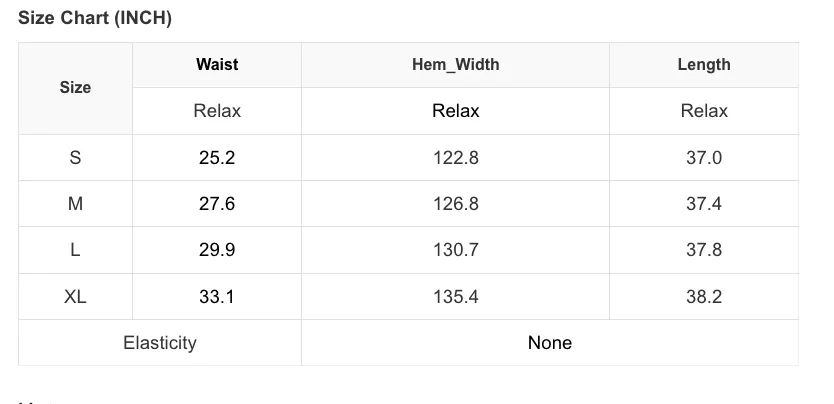Click the Relax subheader under Hem_Width
Image resolution: width=834 pixels, height=404 pixels.
click(456, 111)
